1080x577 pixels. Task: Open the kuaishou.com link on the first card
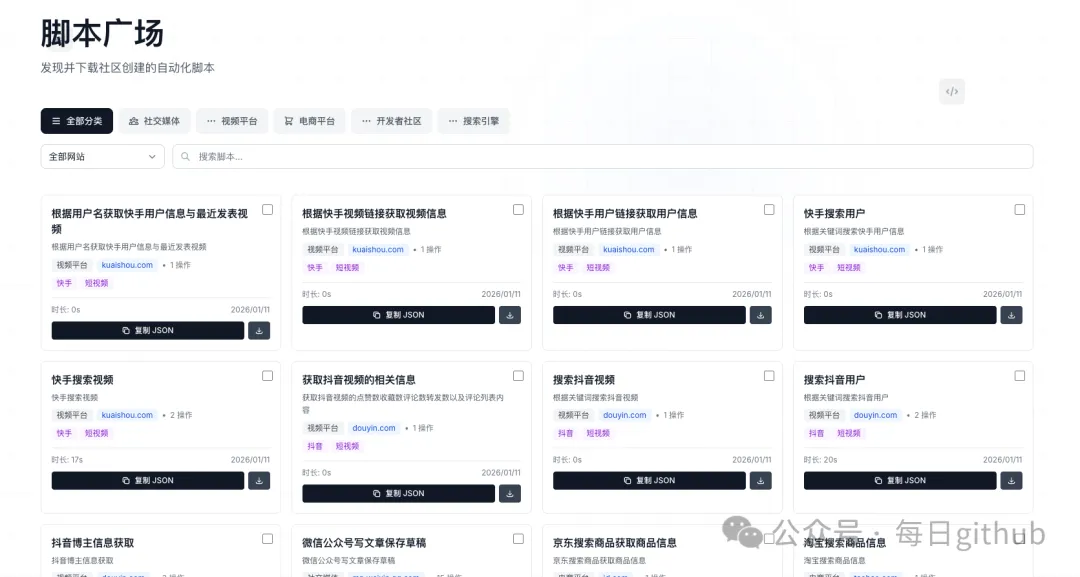(126, 265)
